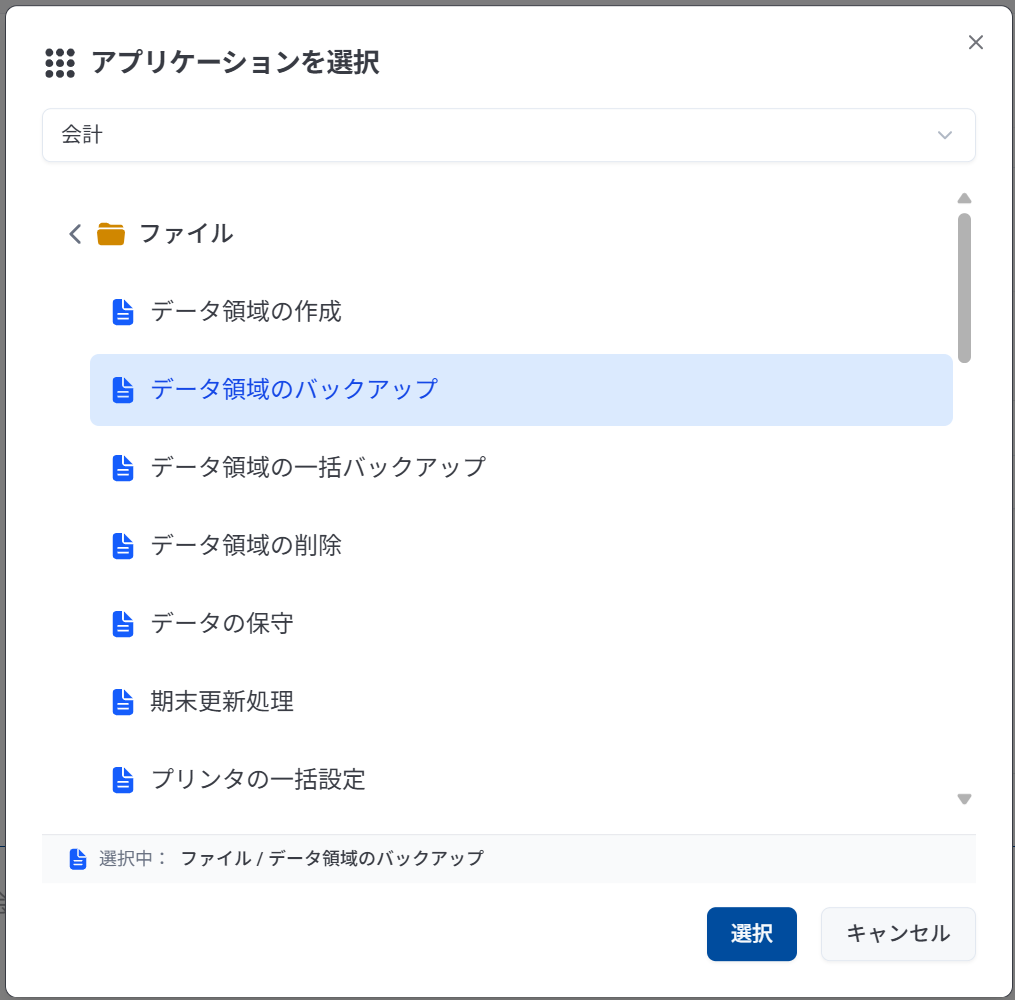
Task: Click the document icon for 期末更新処理
Action: pyautogui.click(x=123, y=702)
